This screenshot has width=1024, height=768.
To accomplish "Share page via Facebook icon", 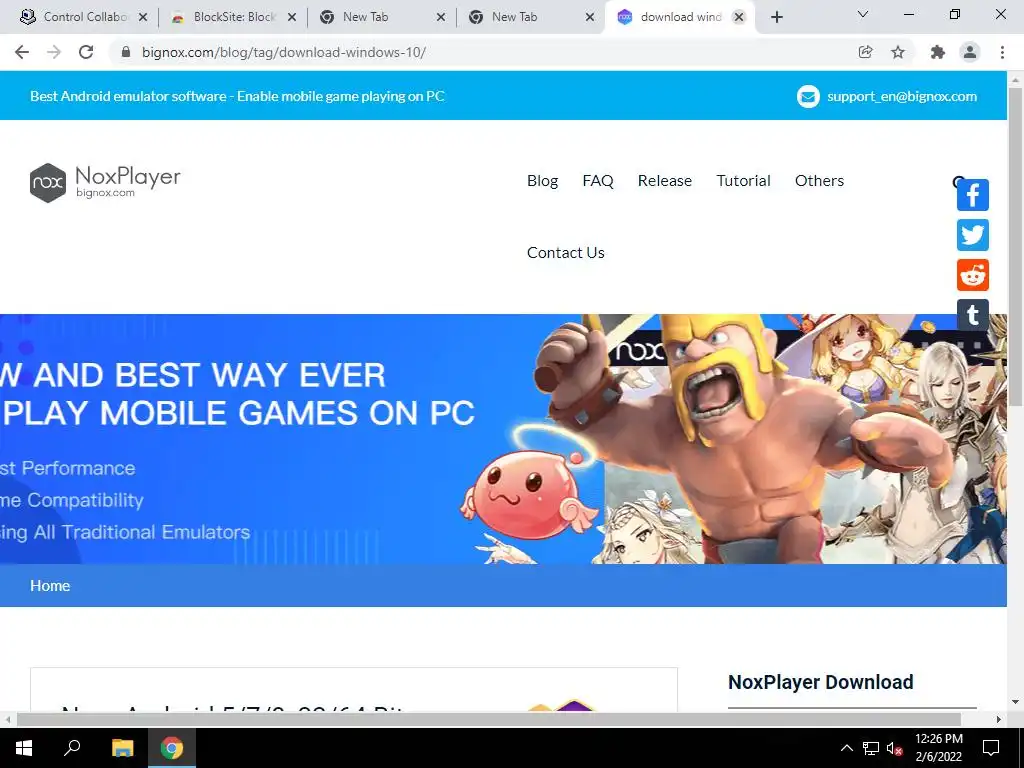I will point(973,195).
